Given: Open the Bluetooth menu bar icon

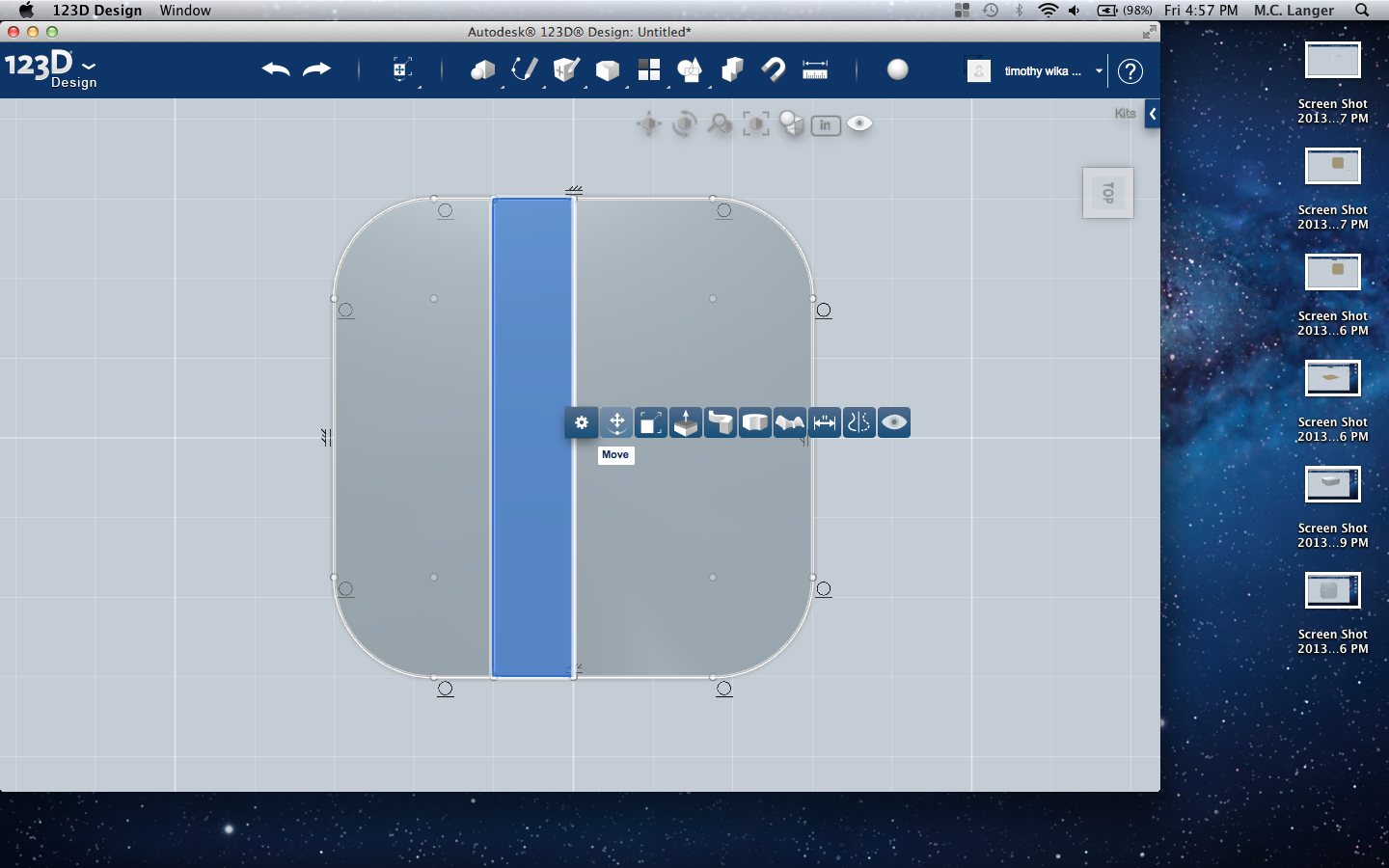Looking at the screenshot, I should coord(1020,11).
